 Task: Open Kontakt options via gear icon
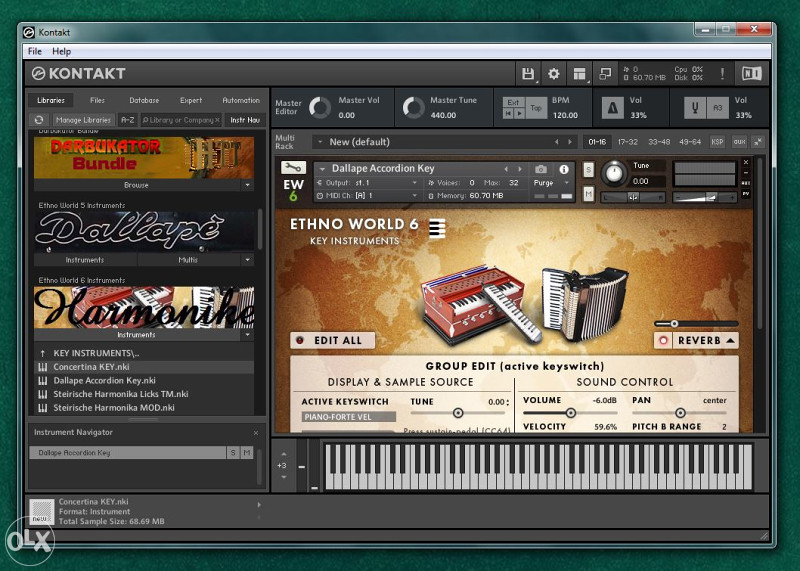click(554, 74)
